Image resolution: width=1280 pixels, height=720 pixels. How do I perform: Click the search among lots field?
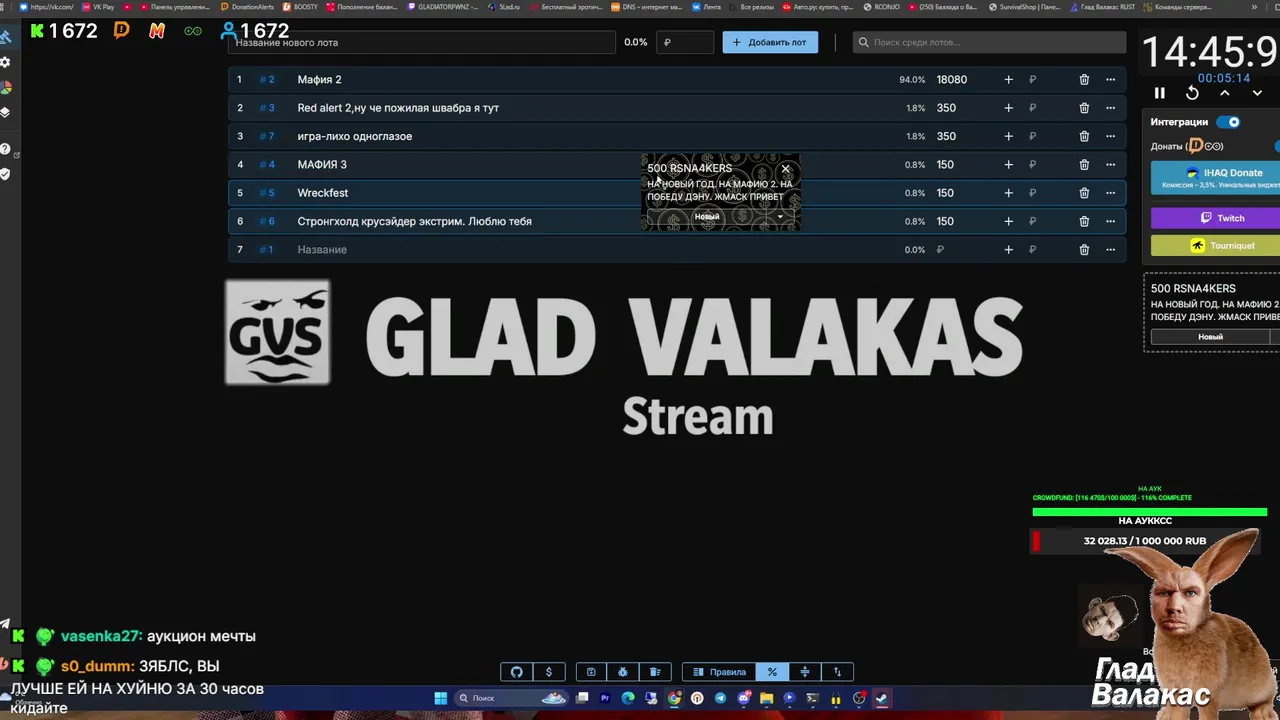pyautogui.click(x=990, y=42)
